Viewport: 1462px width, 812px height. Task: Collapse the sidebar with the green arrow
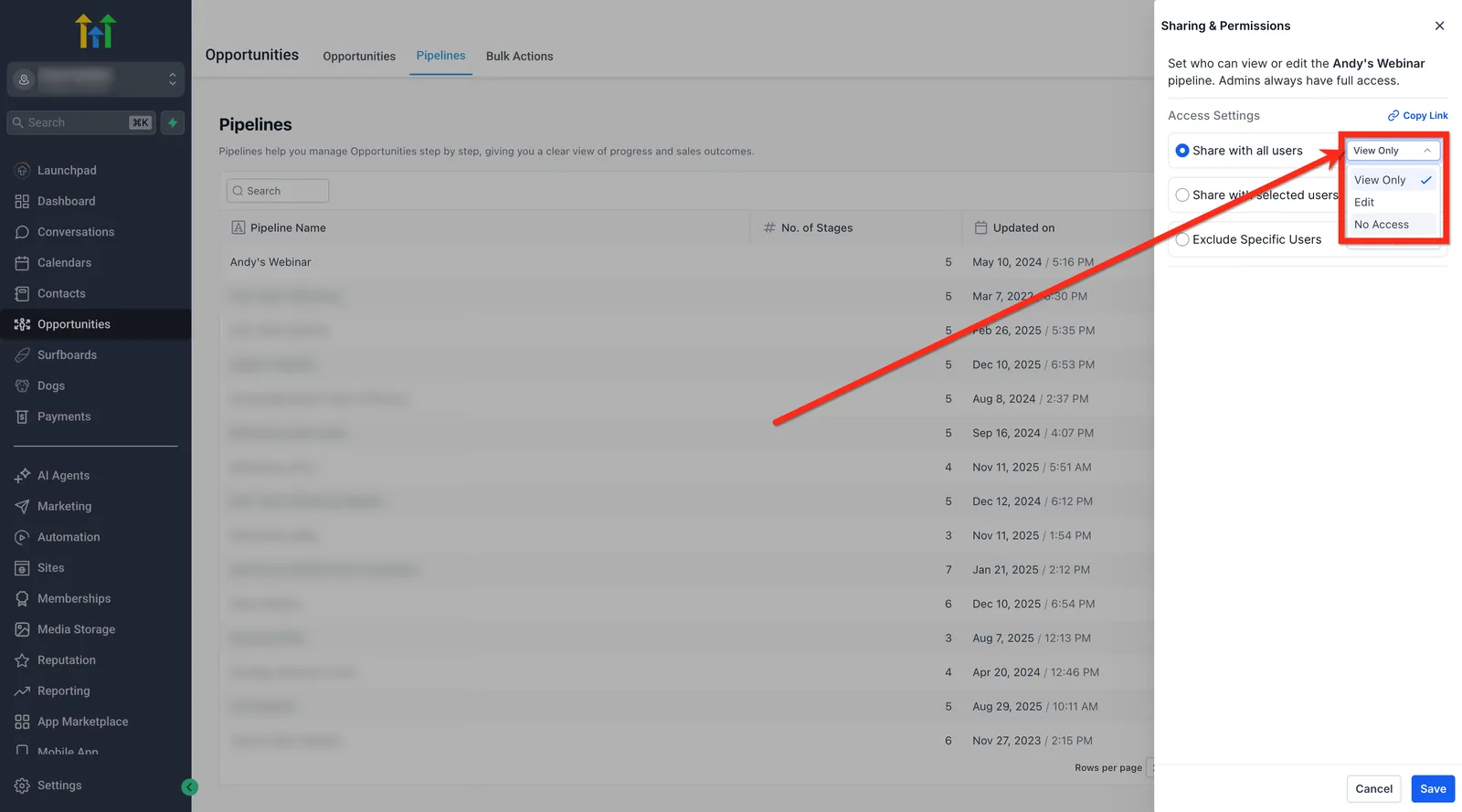190,787
